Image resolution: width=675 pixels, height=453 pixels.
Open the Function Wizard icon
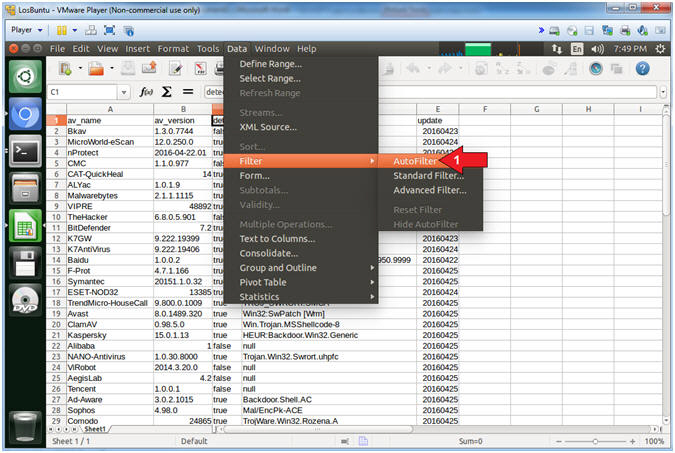pyautogui.click(x=146, y=92)
